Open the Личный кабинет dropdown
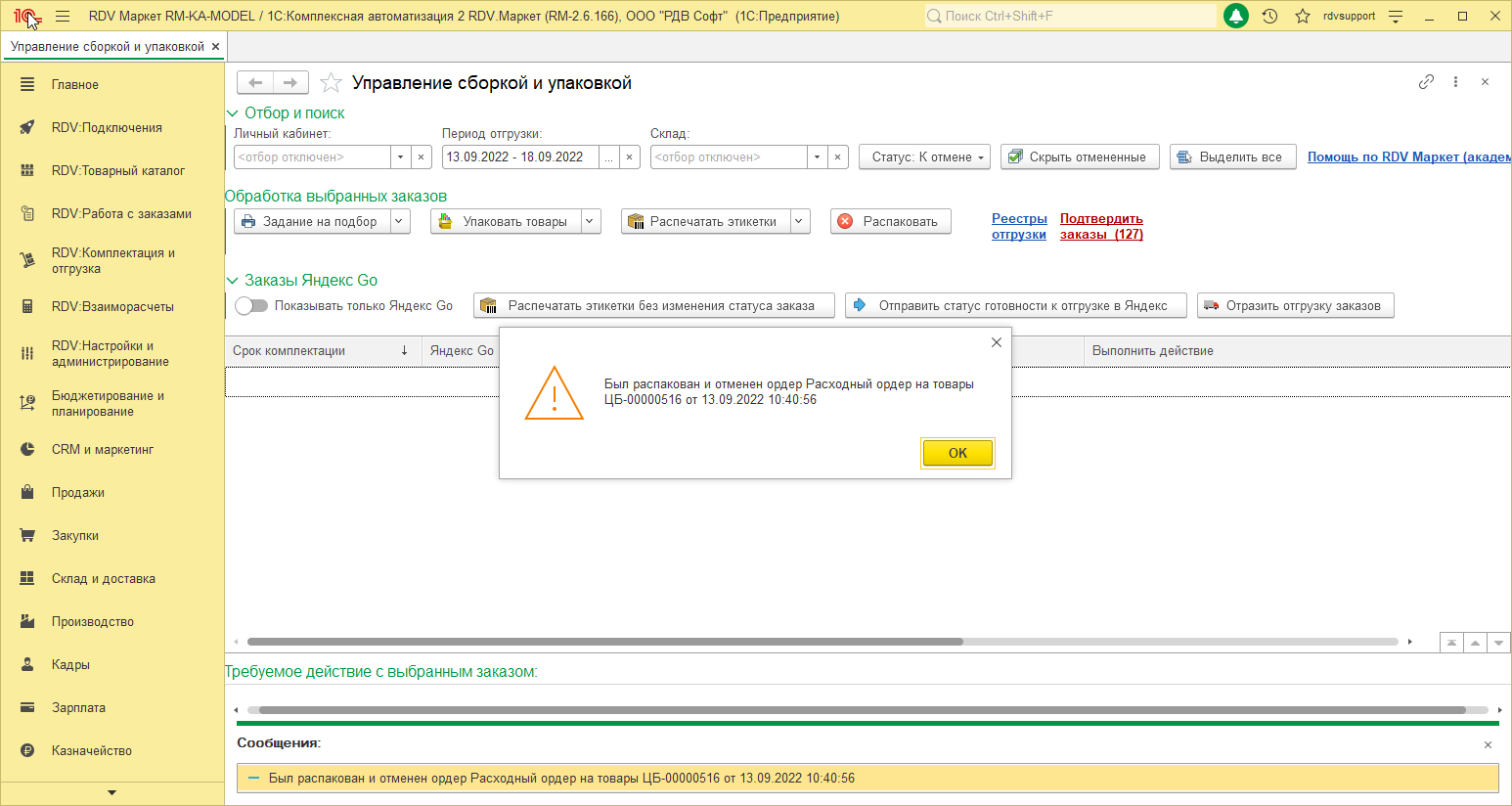Screen dimensions: 1512x806 pyautogui.click(x=400, y=157)
